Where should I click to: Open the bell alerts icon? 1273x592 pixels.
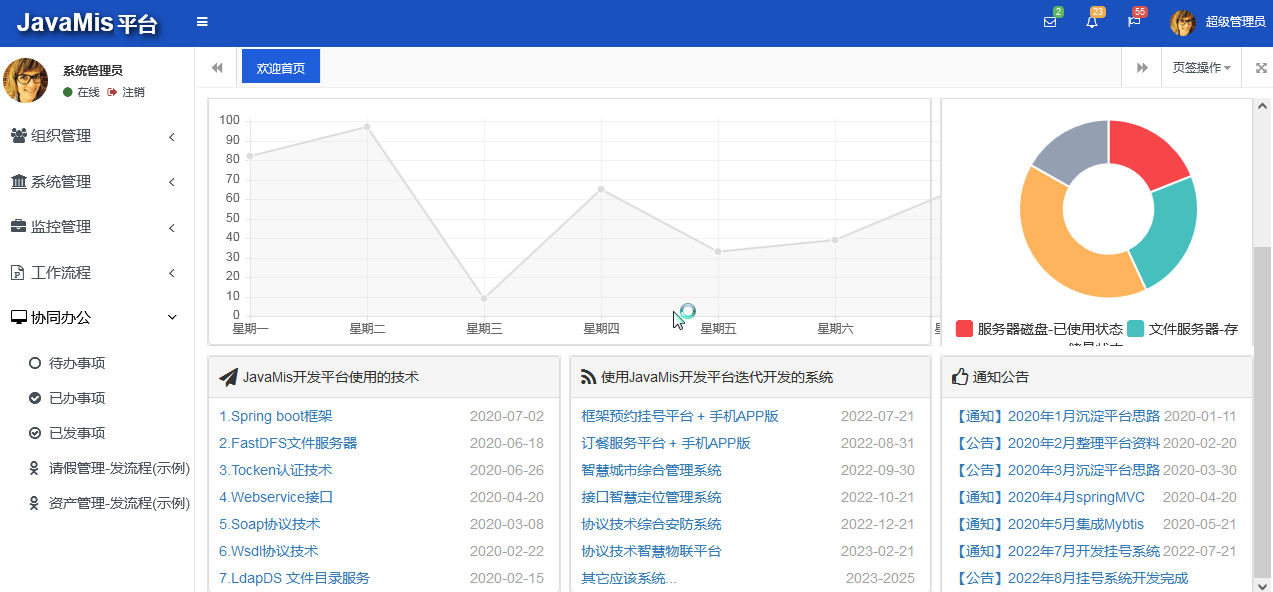(x=1092, y=22)
